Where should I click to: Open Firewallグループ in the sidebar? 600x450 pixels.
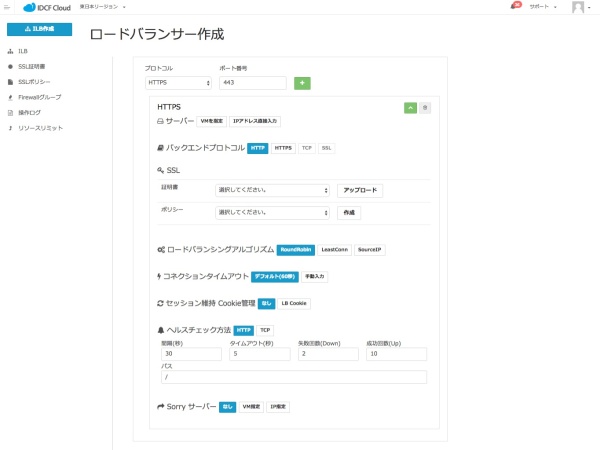click(x=40, y=97)
